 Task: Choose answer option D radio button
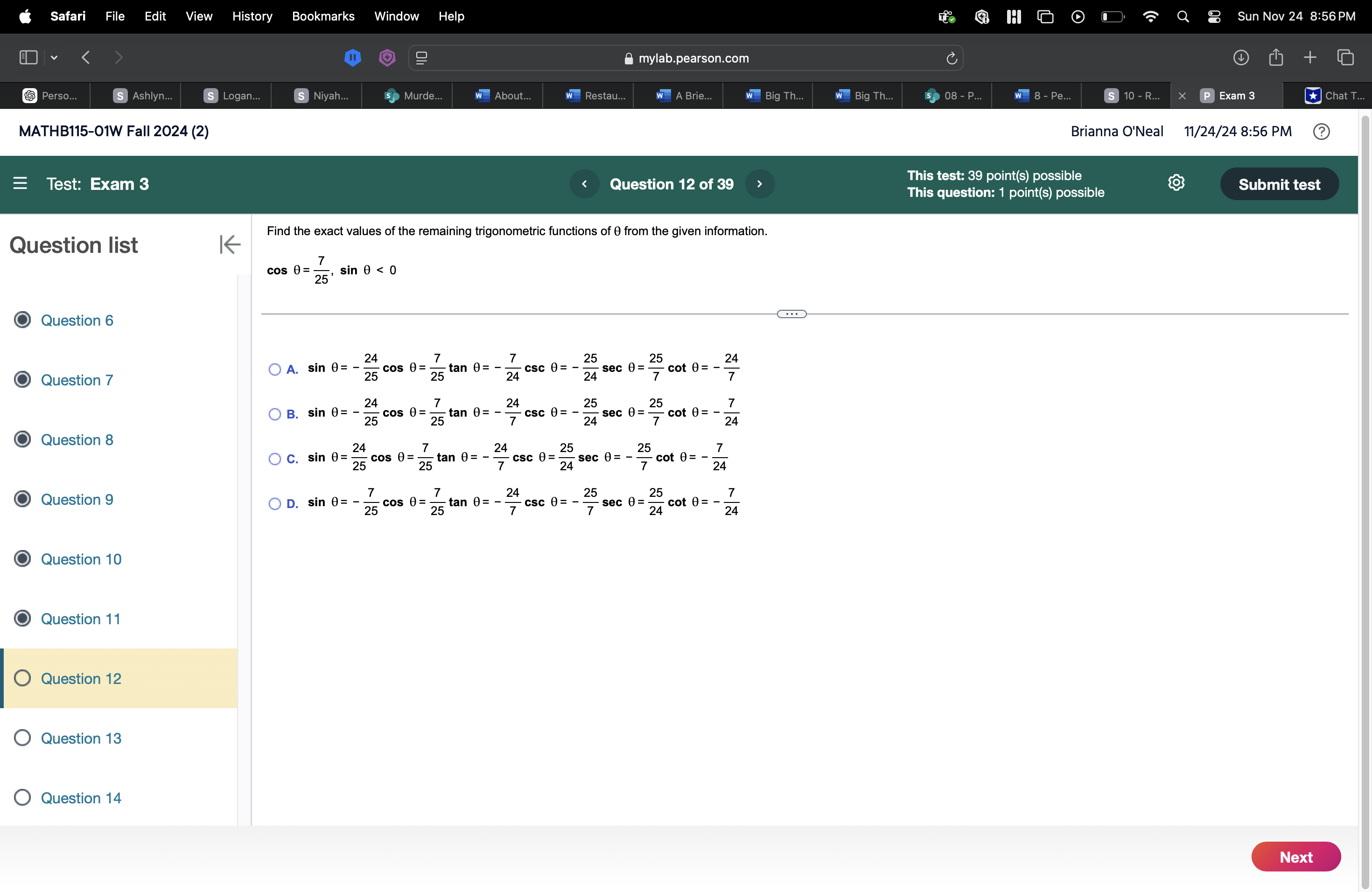pos(275,504)
